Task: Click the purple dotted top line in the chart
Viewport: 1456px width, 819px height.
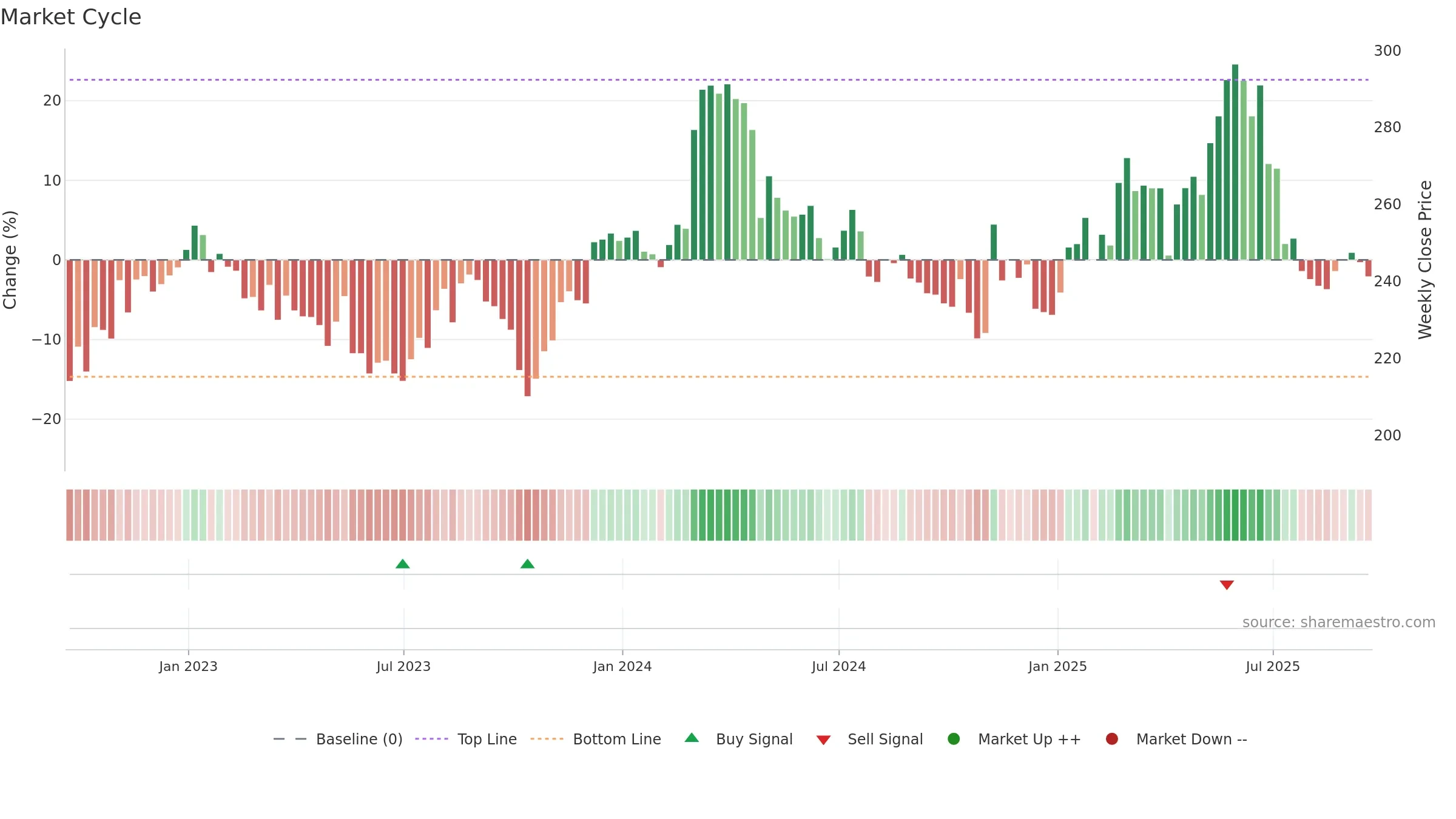Action: [x=719, y=79]
